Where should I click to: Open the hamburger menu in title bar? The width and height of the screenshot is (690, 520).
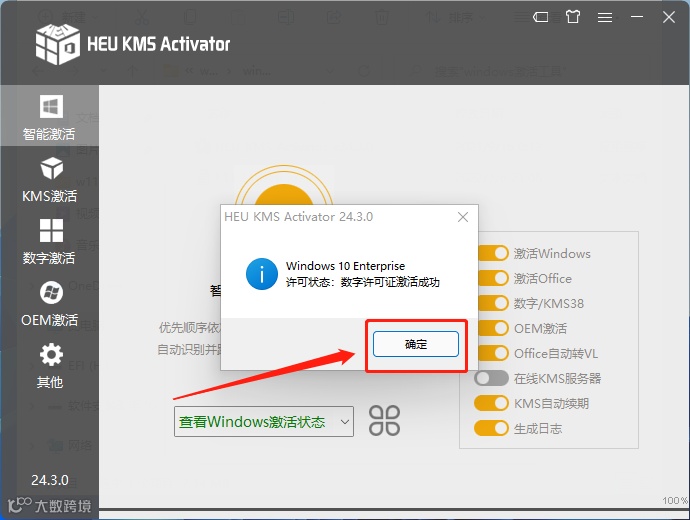[x=605, y=17]
